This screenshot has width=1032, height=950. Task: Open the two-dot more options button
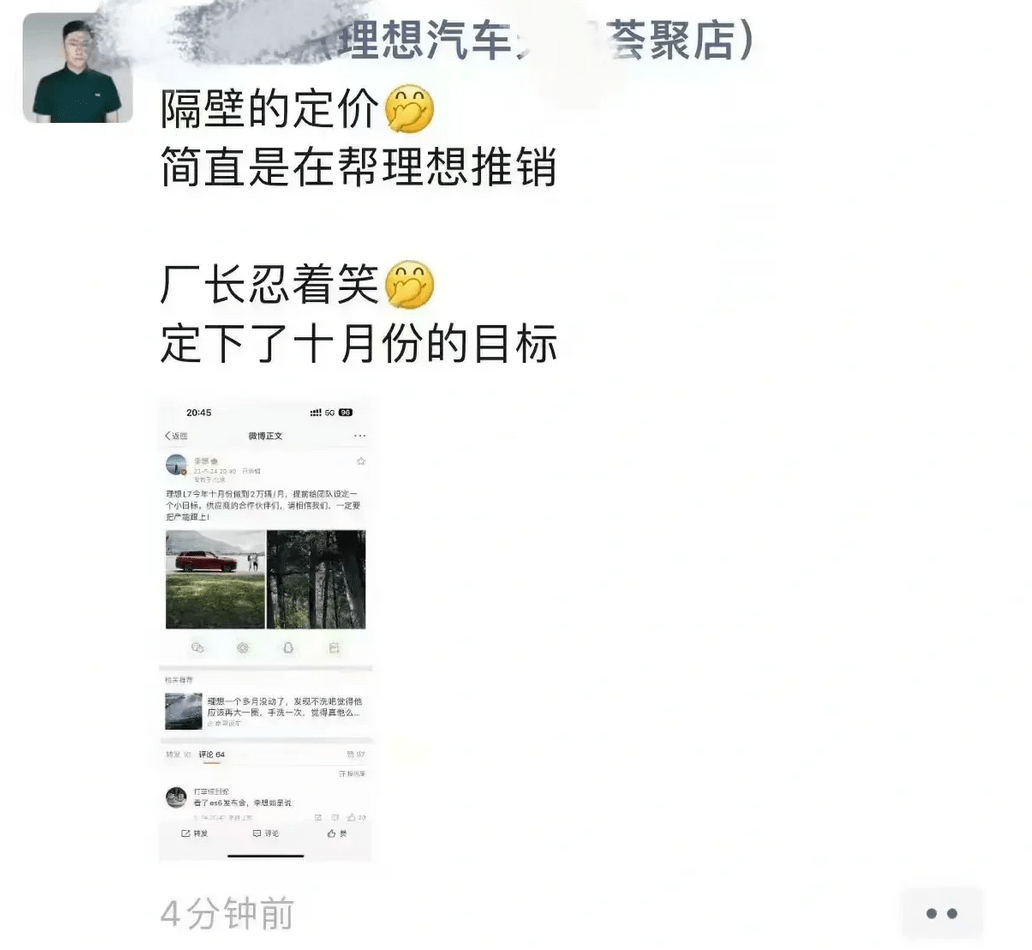coord(942,912)
